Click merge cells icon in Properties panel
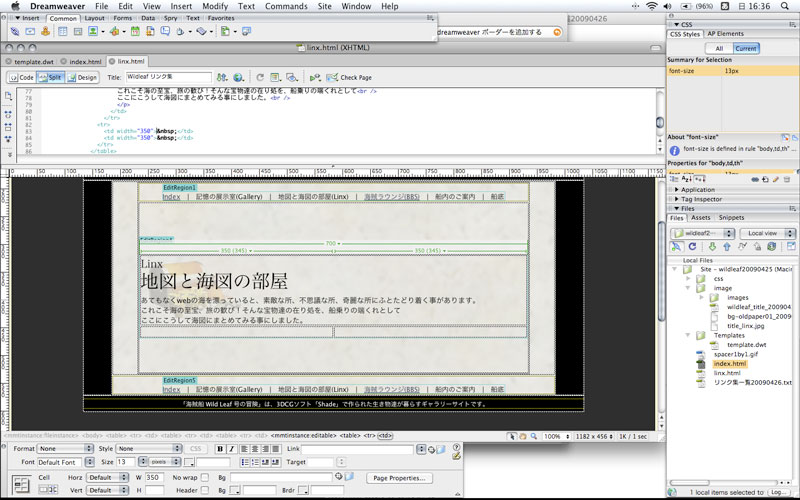The width and height of the screenshot is (800, 500). click(x=44, y=489)
